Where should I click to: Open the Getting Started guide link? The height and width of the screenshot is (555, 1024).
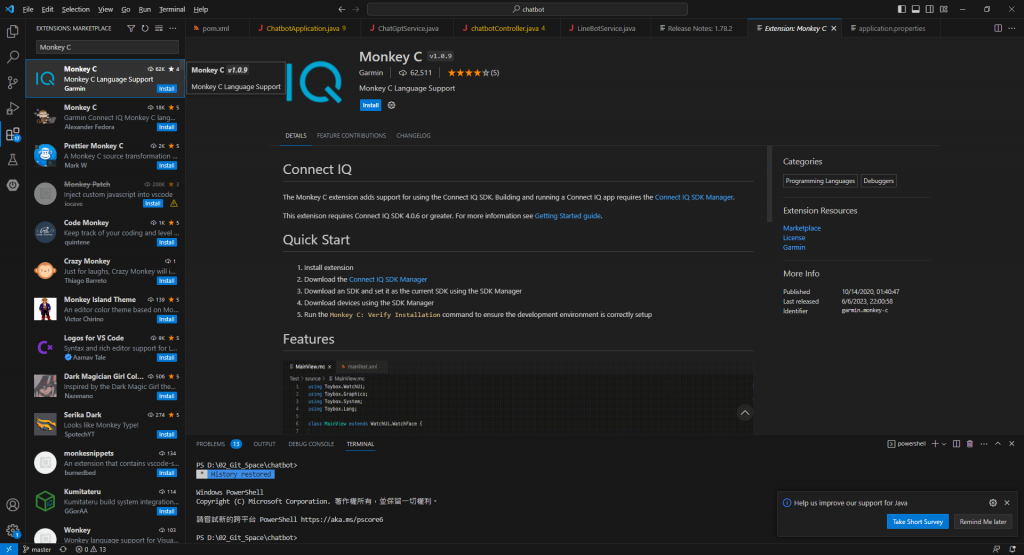coord(568,215)
